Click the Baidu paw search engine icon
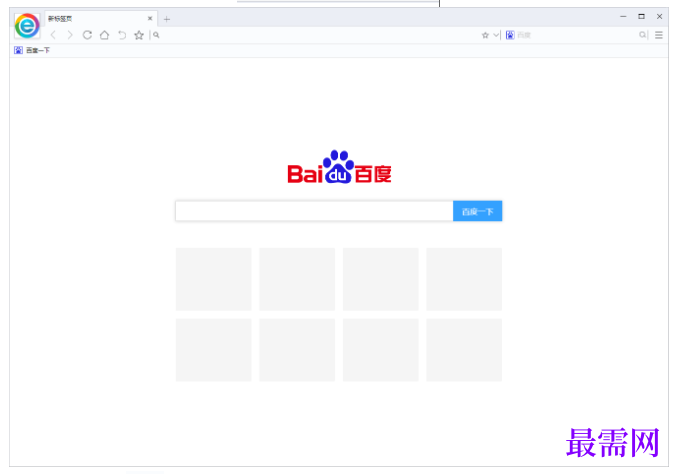678x474 pixels. (510, 35)
